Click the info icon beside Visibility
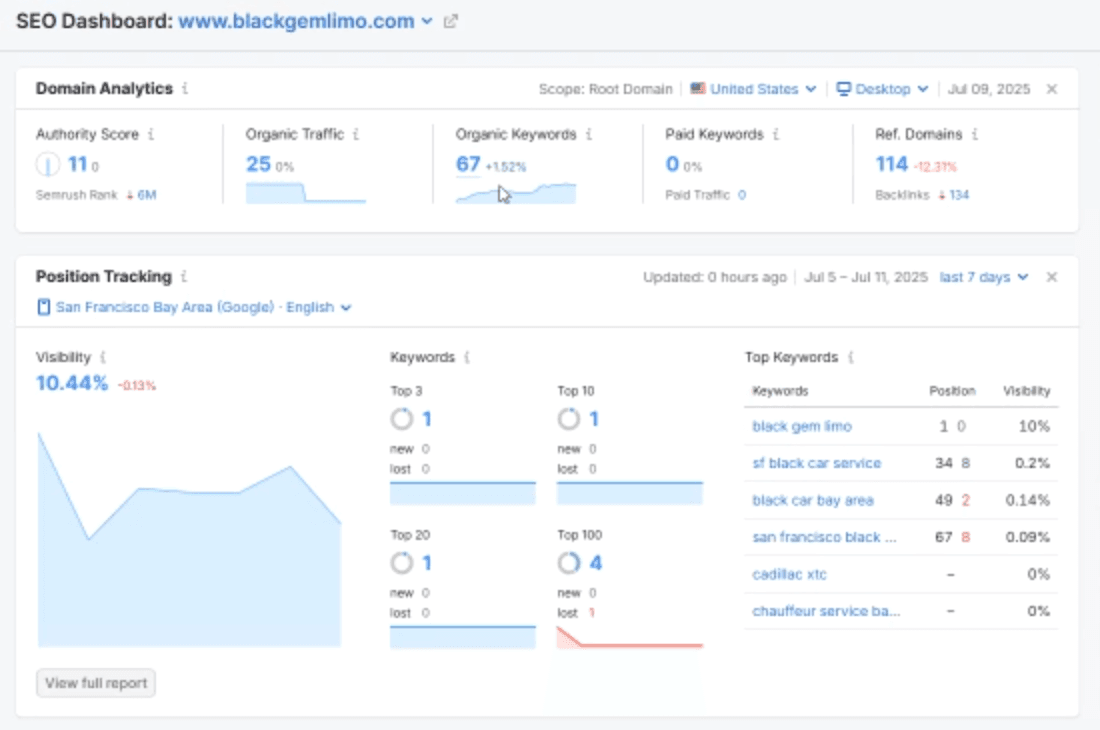This screenshot has height=730, width=1100. click(103, 357)
